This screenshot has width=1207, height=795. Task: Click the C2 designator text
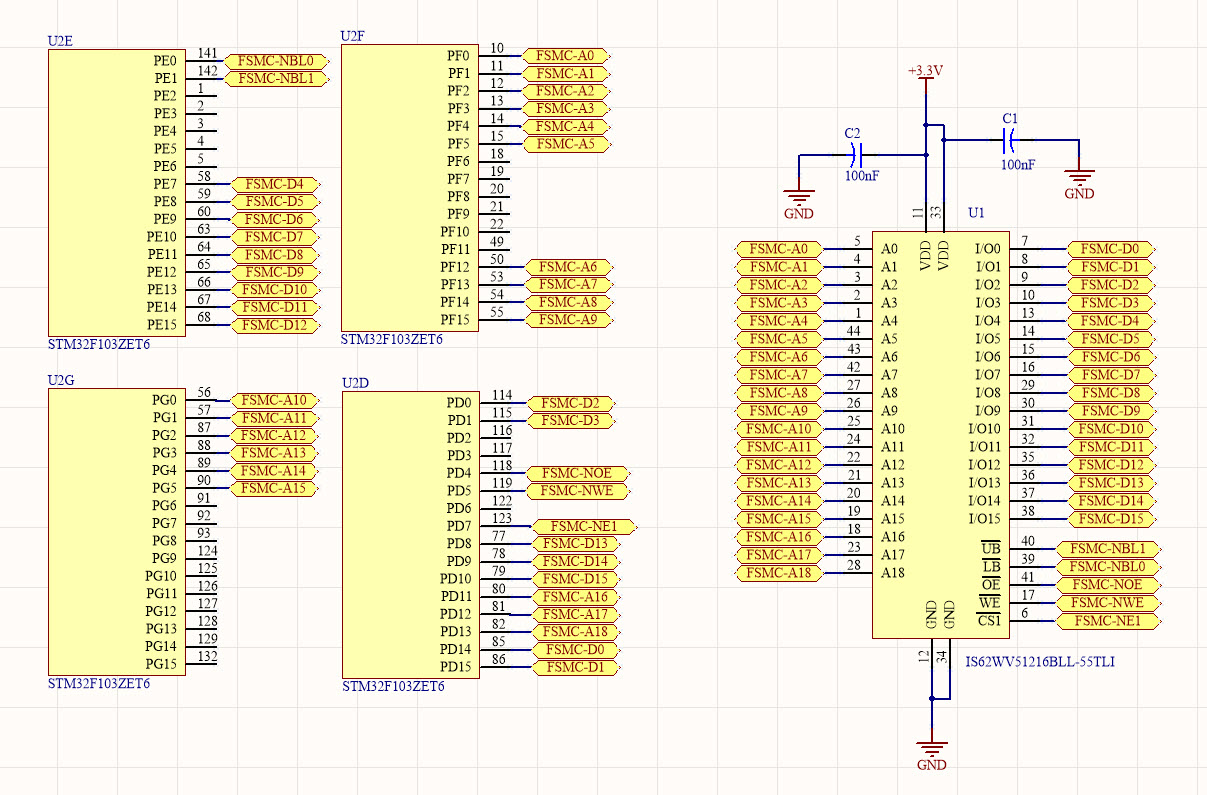[853, 133]
